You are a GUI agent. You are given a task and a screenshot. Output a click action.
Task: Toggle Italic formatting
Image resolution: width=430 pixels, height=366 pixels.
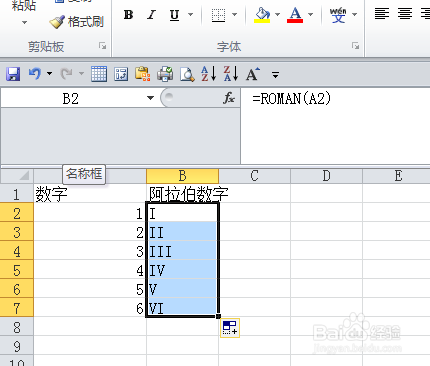tap(152, 15)
